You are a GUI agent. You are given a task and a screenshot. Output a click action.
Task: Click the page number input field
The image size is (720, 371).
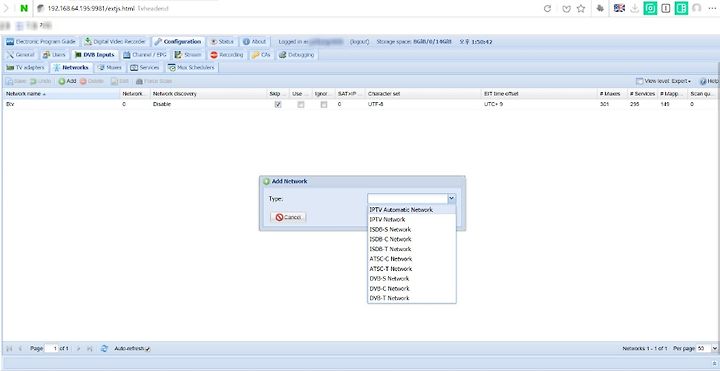tap(52, 349)
